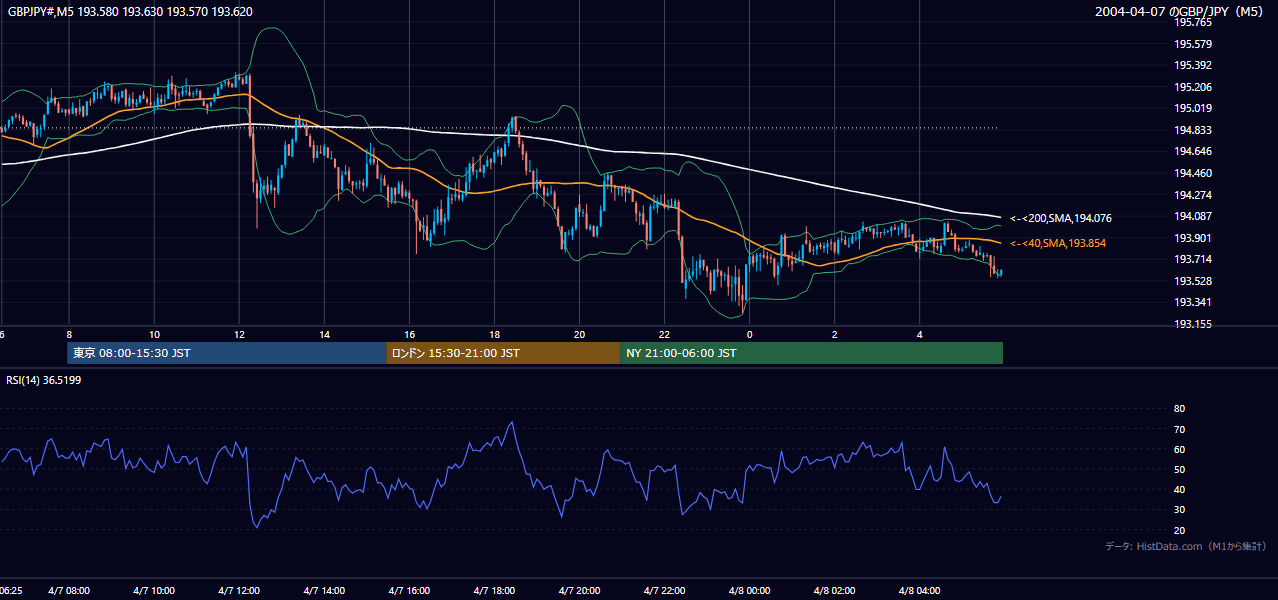Click hour label 18 under price chart
Viewport: 1278px width, 600px height.
494,334
